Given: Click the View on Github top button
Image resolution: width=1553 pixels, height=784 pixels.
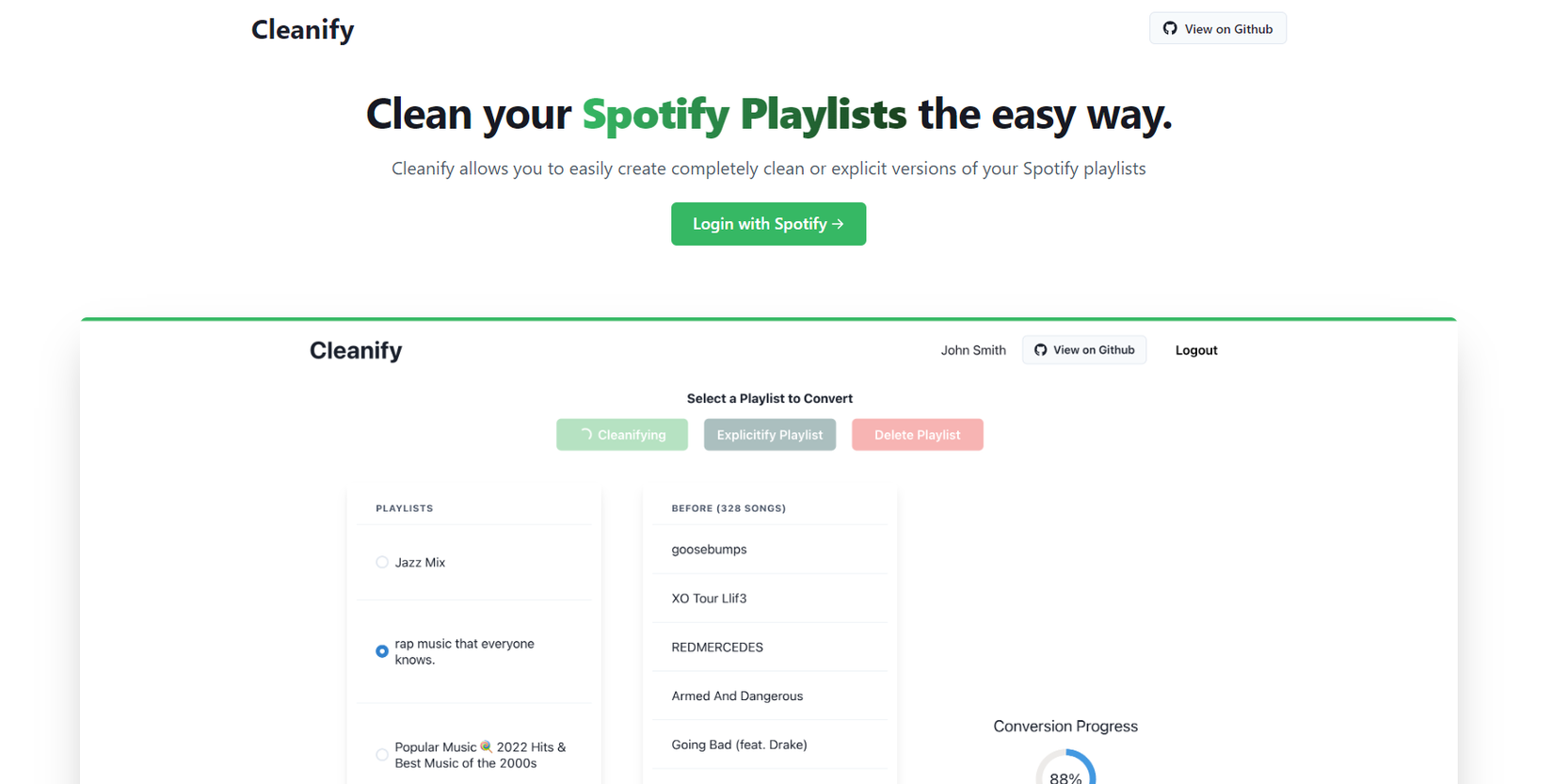Looking at the screenshot, I should click(1217, 28).
